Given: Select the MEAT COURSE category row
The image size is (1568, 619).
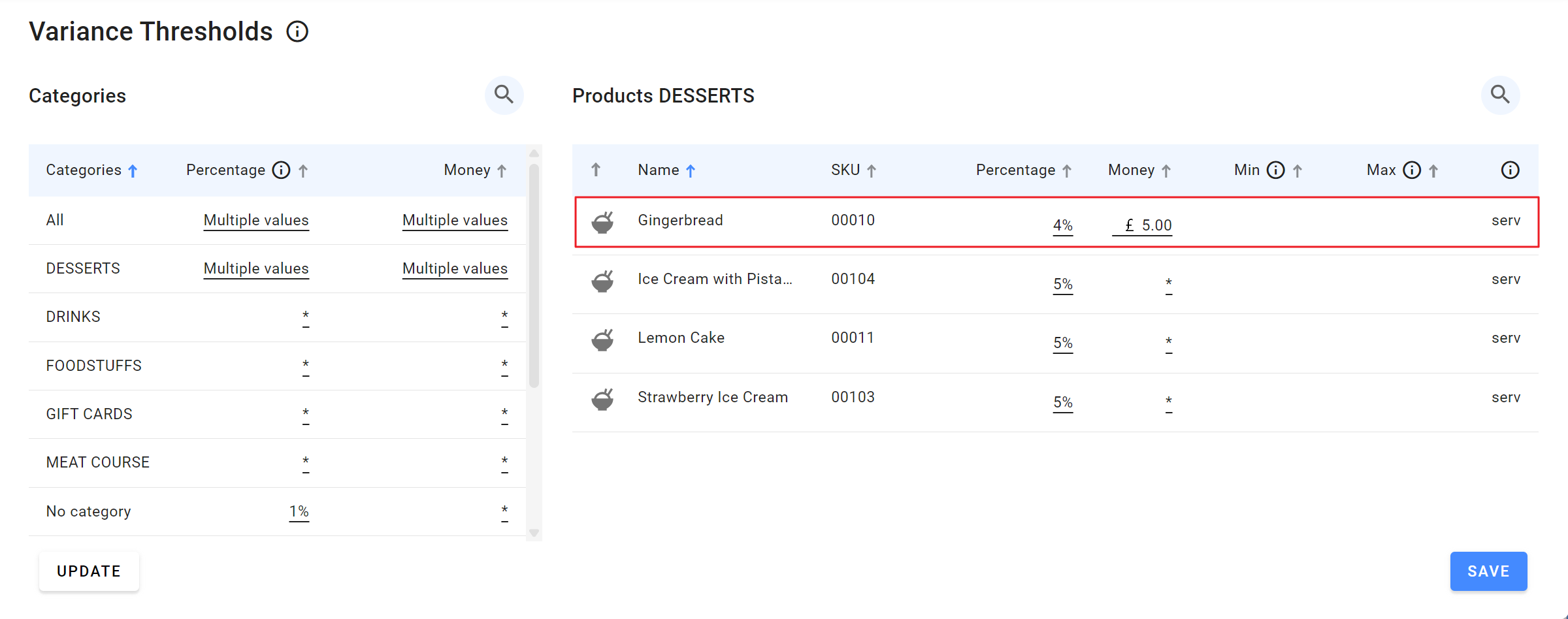Looking at the screenshot, I should click(x=98, y=463).
